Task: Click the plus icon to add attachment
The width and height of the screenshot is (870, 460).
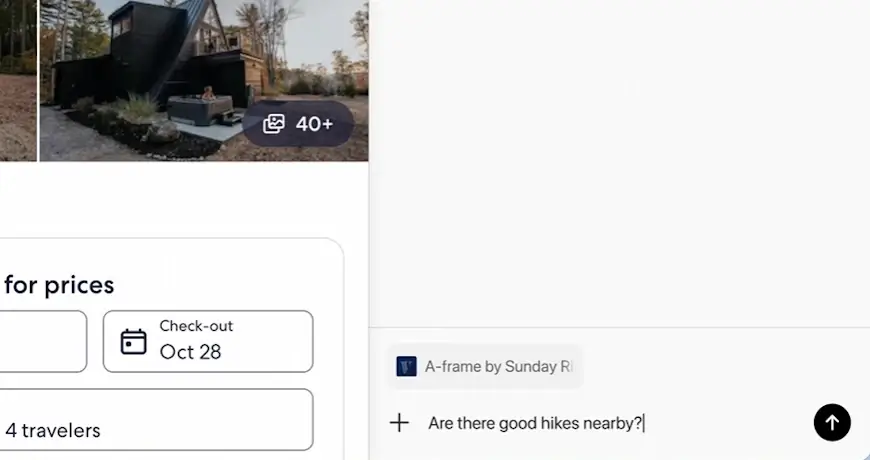Action: point(399,423)
